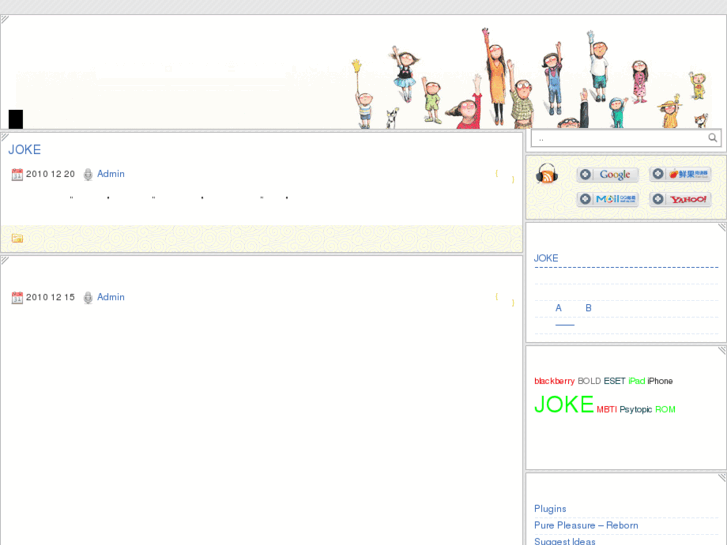Focus the search input field
727x545 pixels.
(x=619, y=138)
